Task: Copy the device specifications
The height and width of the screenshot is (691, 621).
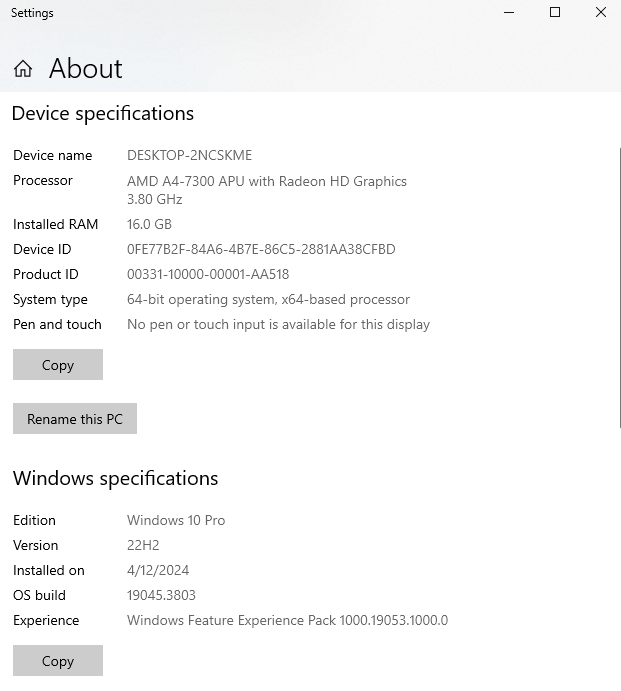Action: click(x=58, y=364)
